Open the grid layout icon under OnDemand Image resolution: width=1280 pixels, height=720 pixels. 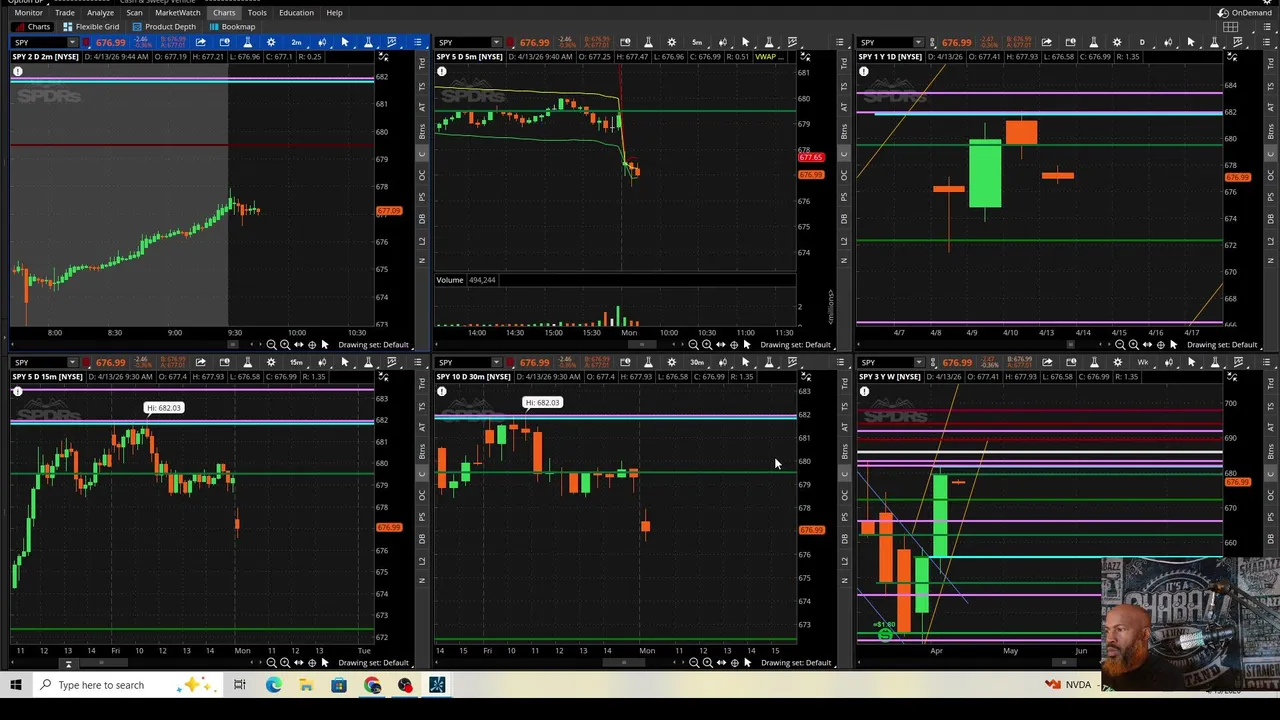pyautogui.click(x=1231, y=26)
